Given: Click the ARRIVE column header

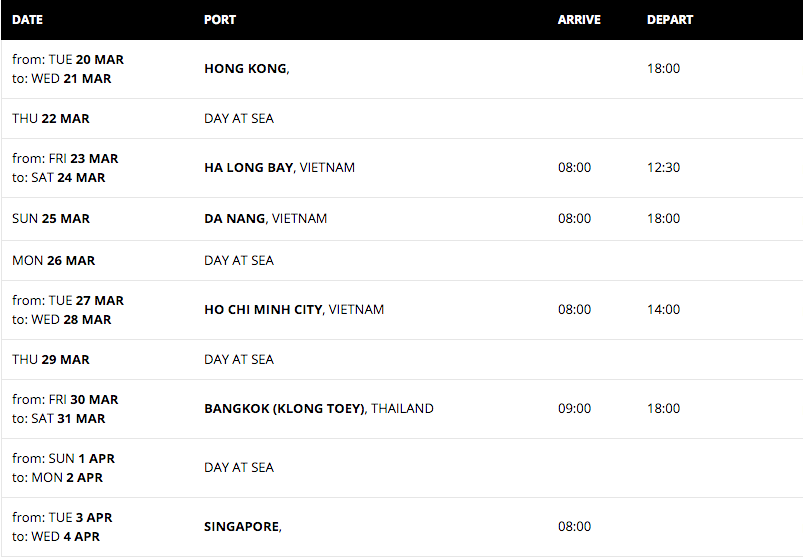Looking at the screenshot, I should pos(579,20).
